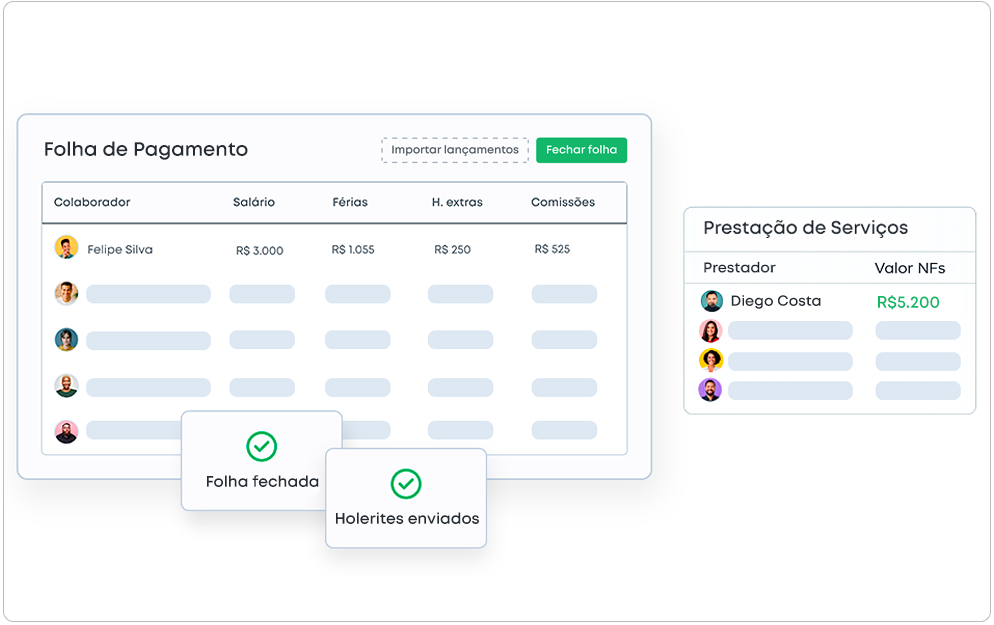994x625 pixels.
Task: Click the Folha fechada status card
Action: [262, 462]
